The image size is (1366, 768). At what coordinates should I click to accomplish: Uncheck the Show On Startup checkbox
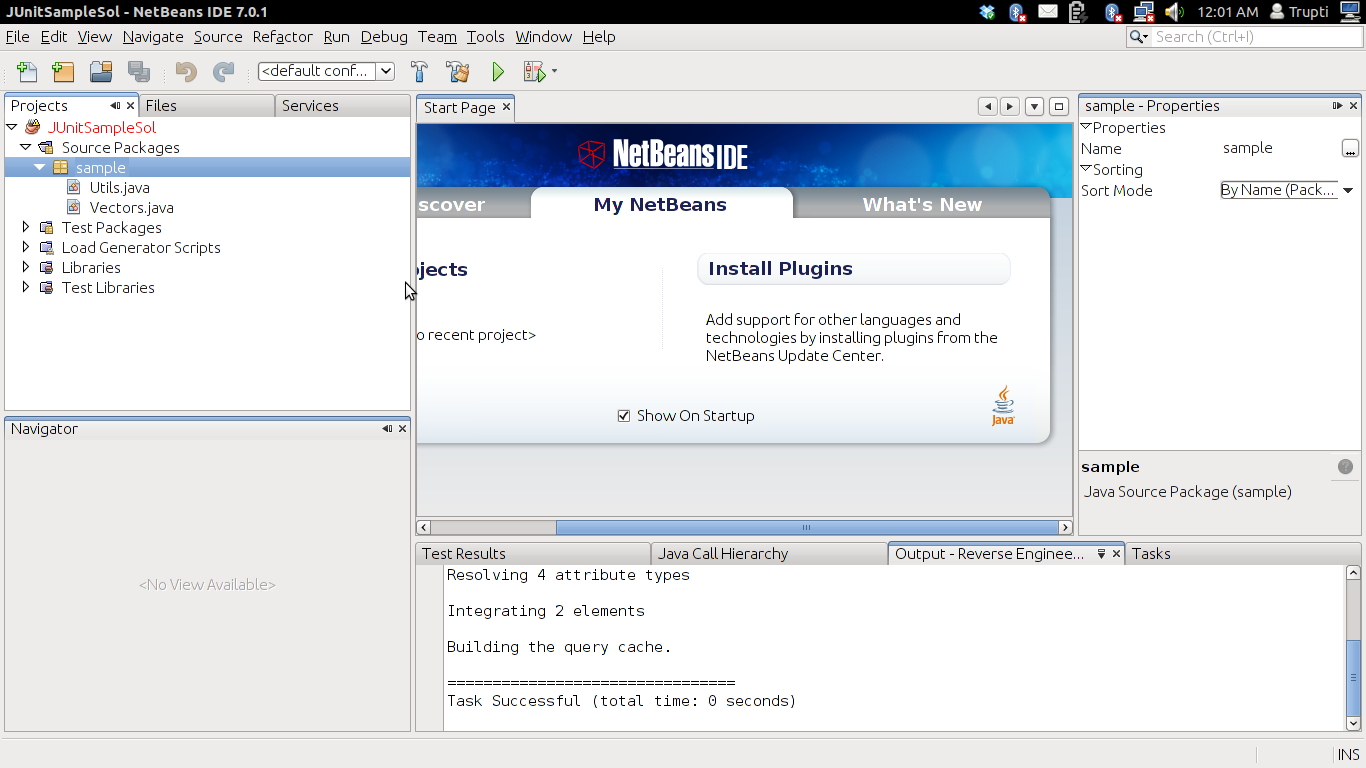pyautogui.click(x=624, y=415)
